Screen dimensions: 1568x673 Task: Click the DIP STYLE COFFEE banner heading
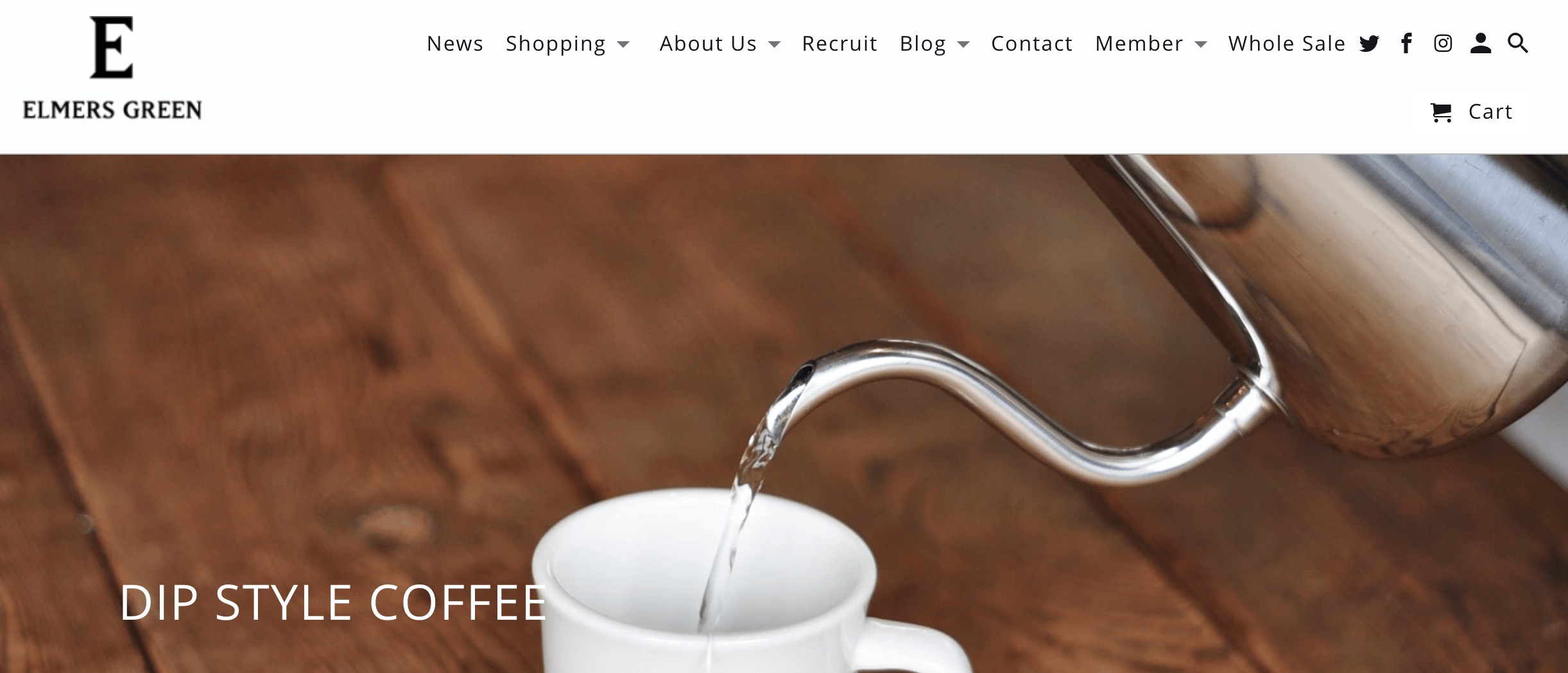333,602
